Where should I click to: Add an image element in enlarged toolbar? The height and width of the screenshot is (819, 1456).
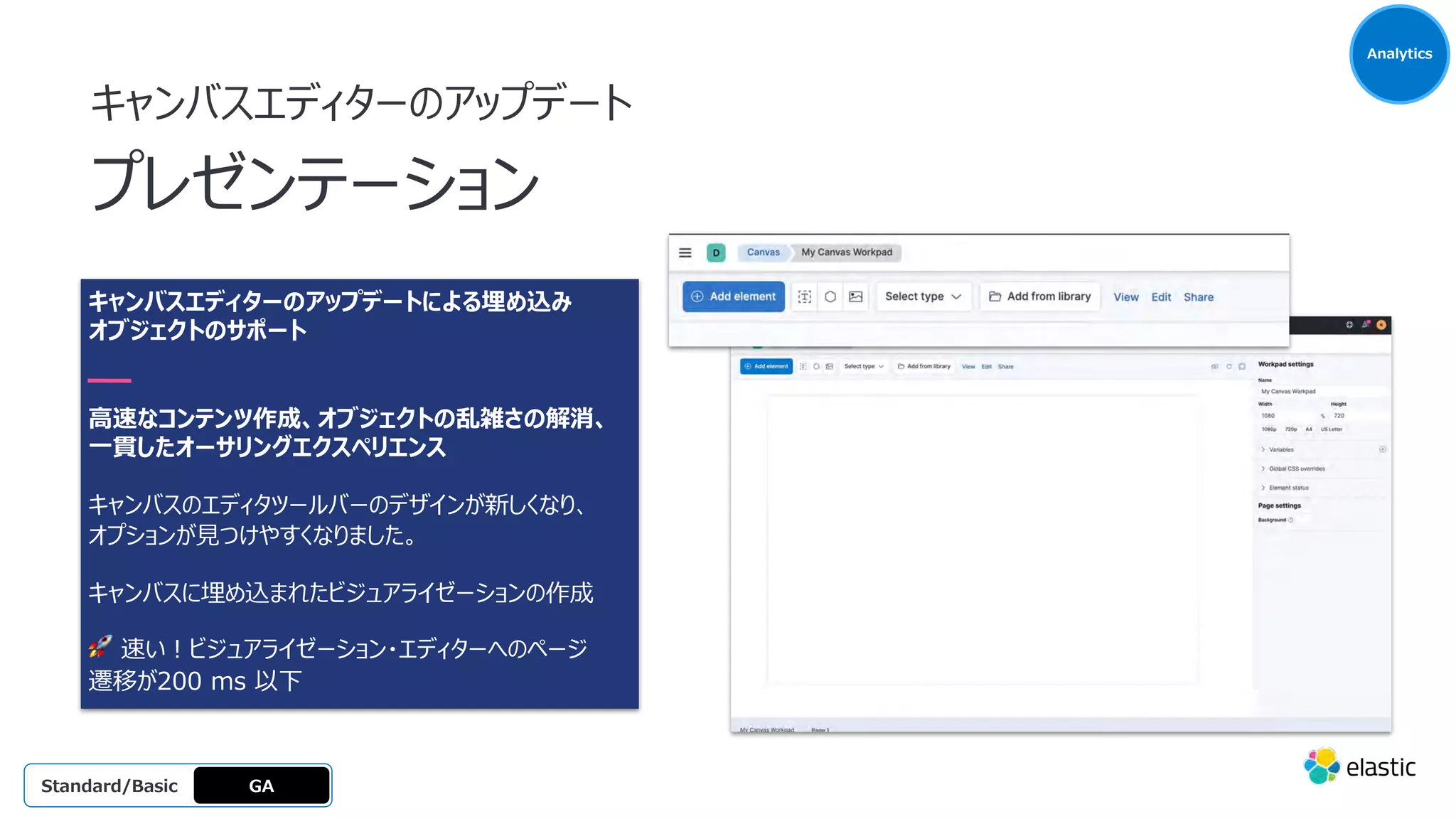[x=855, y=296]
